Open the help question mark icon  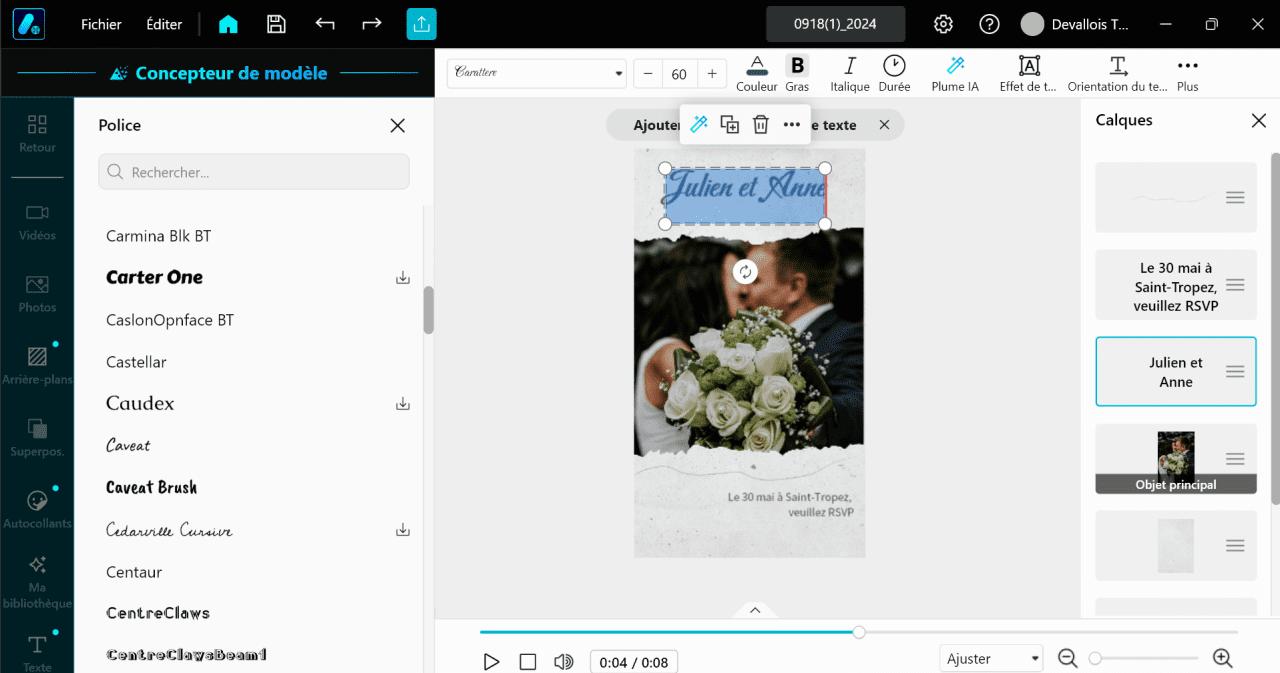[989, 24]
